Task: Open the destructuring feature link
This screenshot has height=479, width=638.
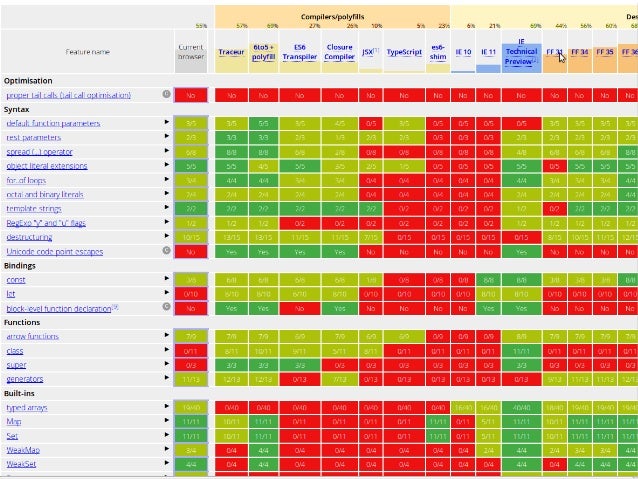Action: tap(29, 237)
